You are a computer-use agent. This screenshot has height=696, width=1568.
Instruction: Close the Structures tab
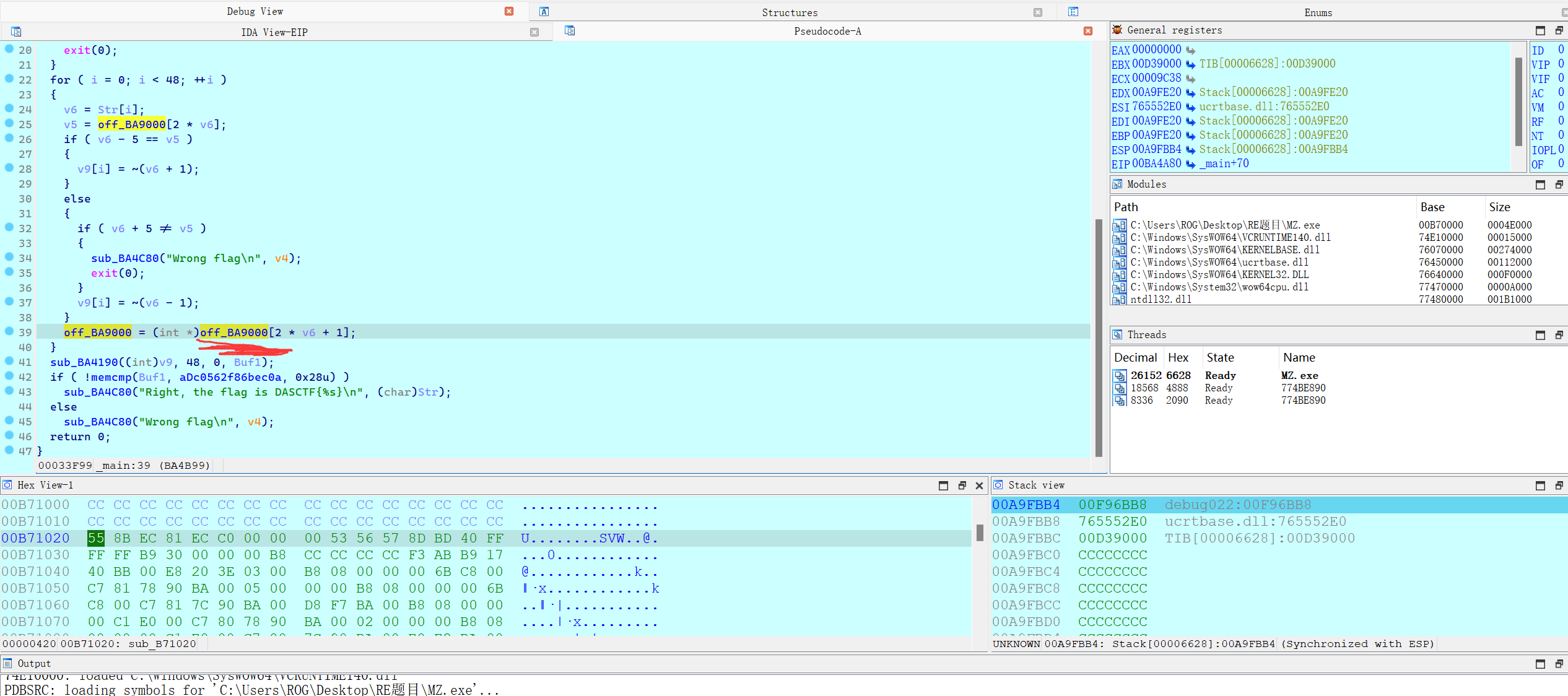pyautogui.click(x=1038, y=12)
